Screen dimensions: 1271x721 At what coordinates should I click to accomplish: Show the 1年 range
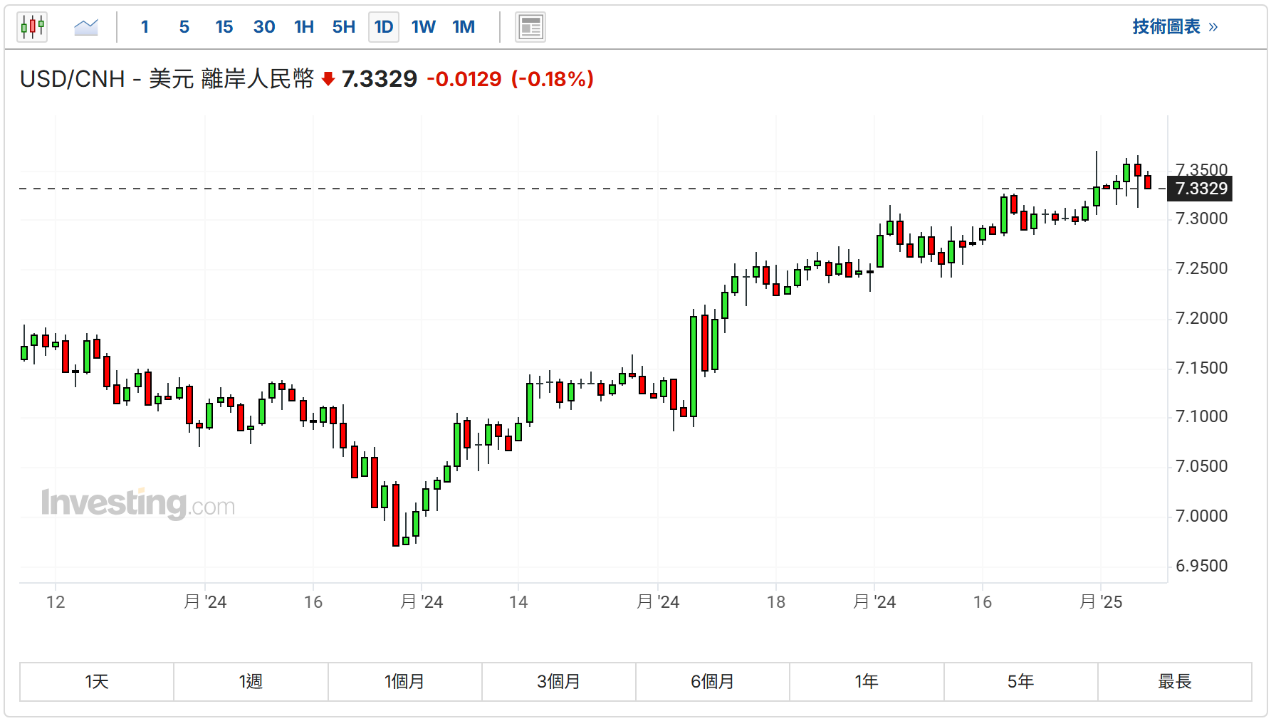click(867, 682)
